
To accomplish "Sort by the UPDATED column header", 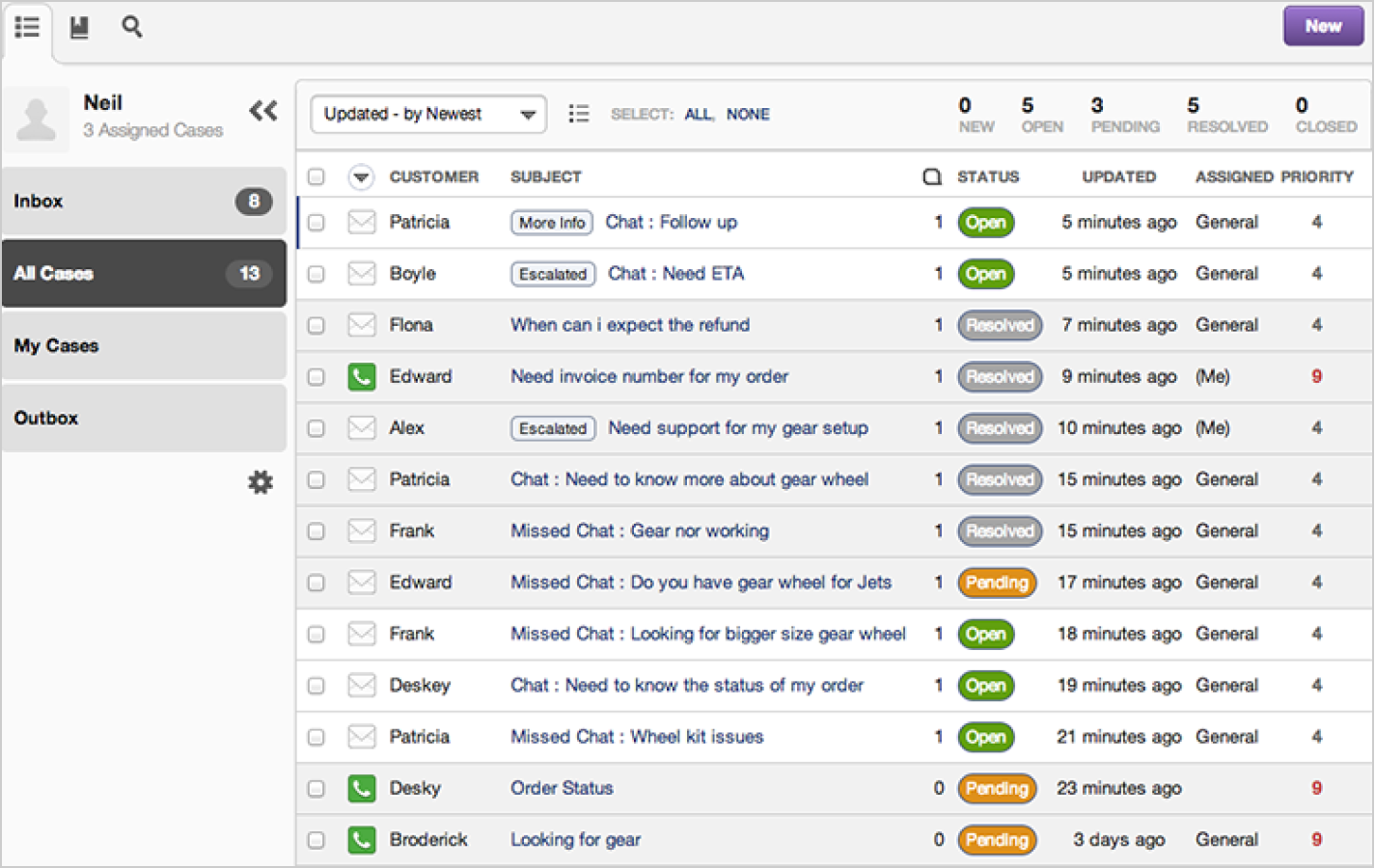I will pos(1118,176).
